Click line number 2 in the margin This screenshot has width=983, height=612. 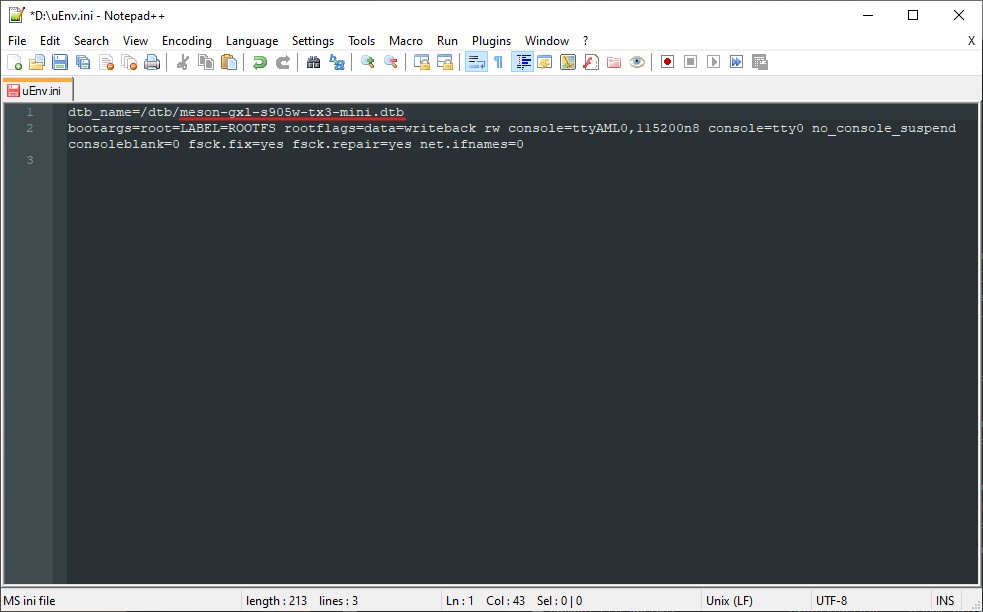29,128
